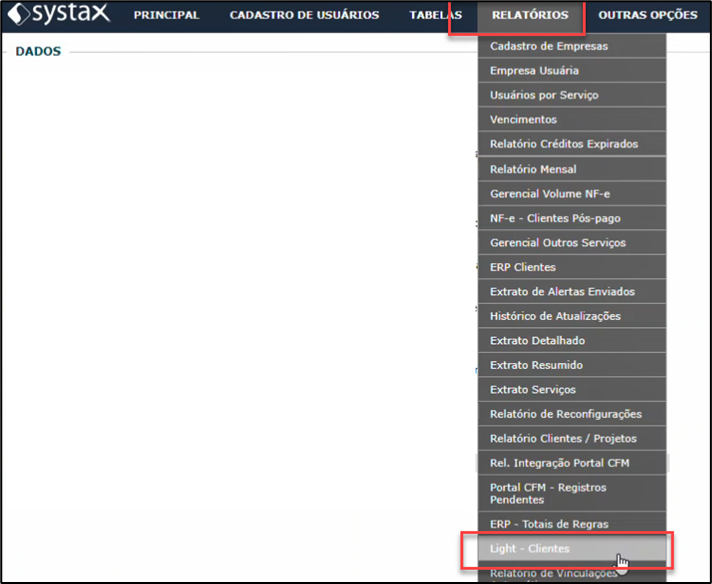Select the Vencimentos entry

pyautogui.click(x=572, y=119)
